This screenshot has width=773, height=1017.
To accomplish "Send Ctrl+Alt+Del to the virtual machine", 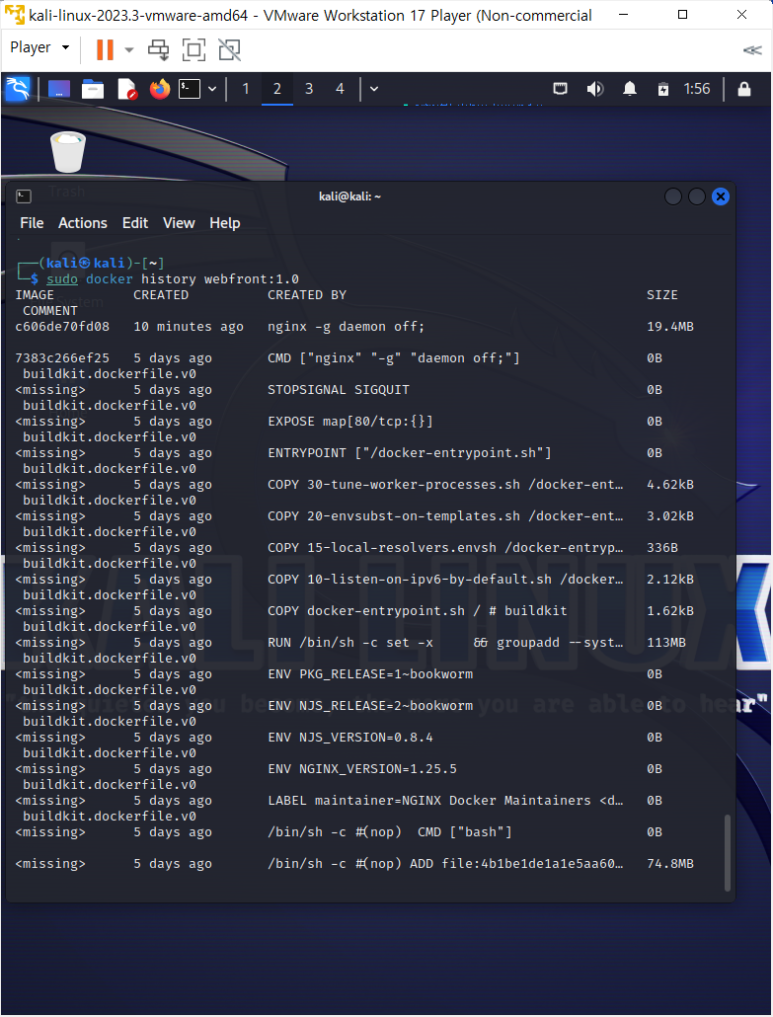I will click(159, 49).
